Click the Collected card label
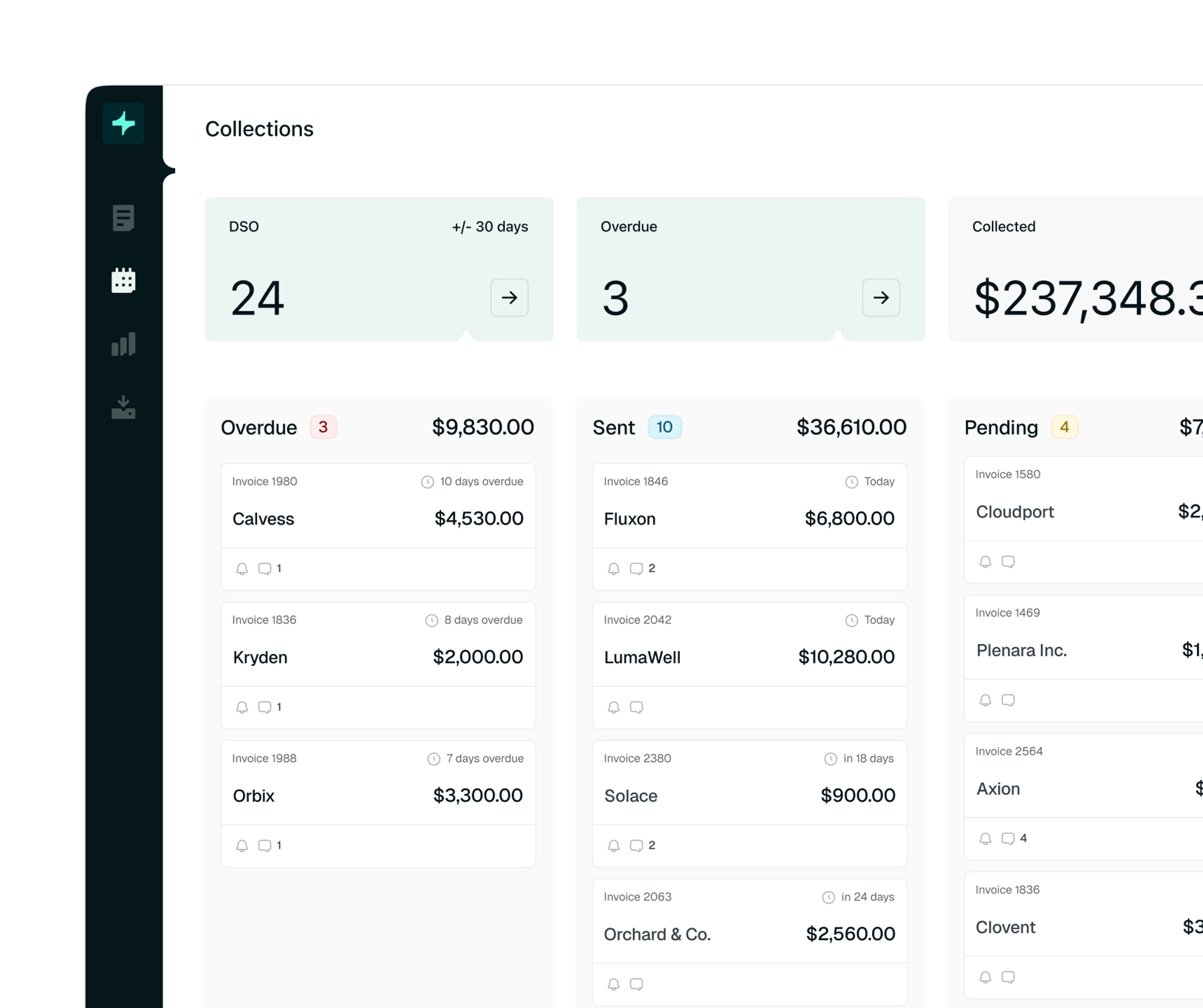Viewport: 1203px width, 1008px height. pos(1004,226)
